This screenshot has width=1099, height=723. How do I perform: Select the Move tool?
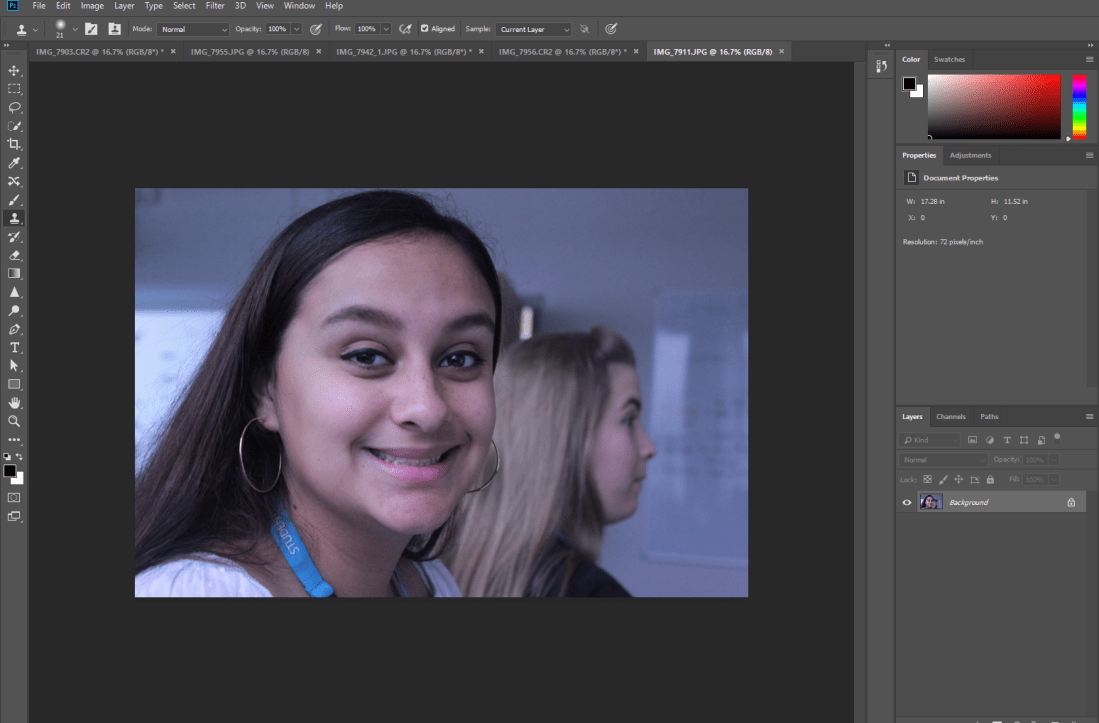(14, 71)
